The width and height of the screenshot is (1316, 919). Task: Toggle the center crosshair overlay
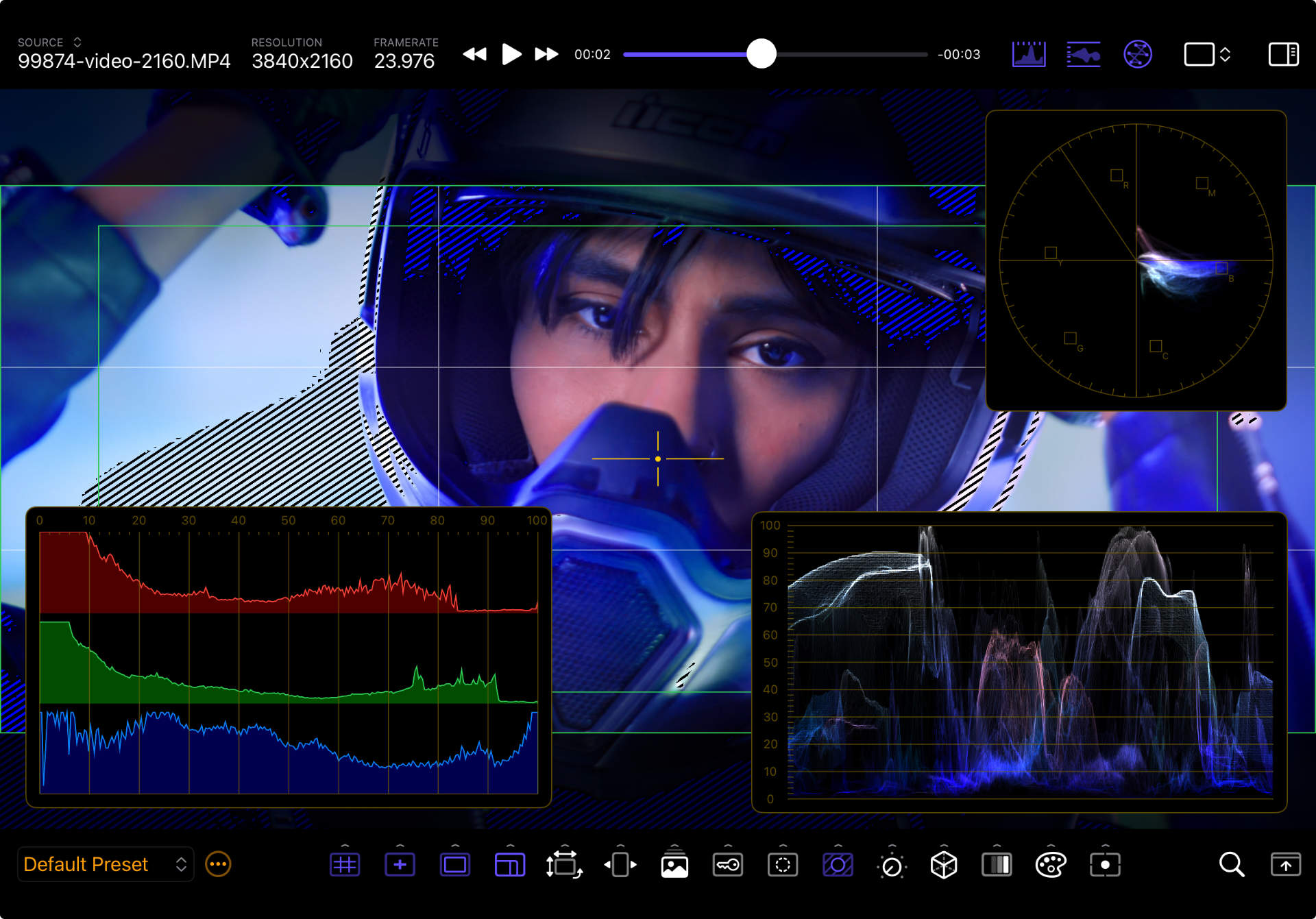[400, 865]
